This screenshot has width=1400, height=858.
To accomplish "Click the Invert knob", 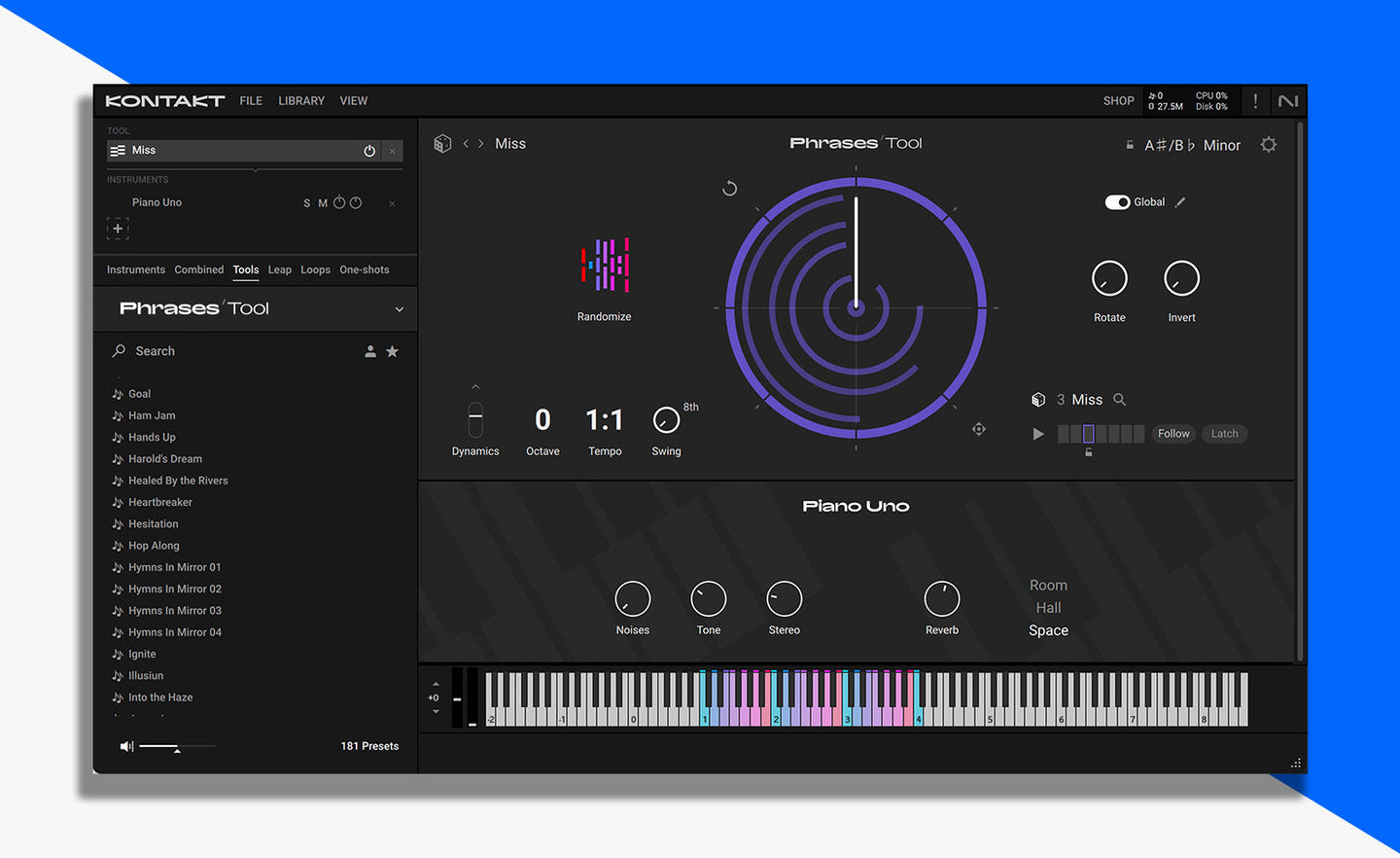I will point(1181,279).
